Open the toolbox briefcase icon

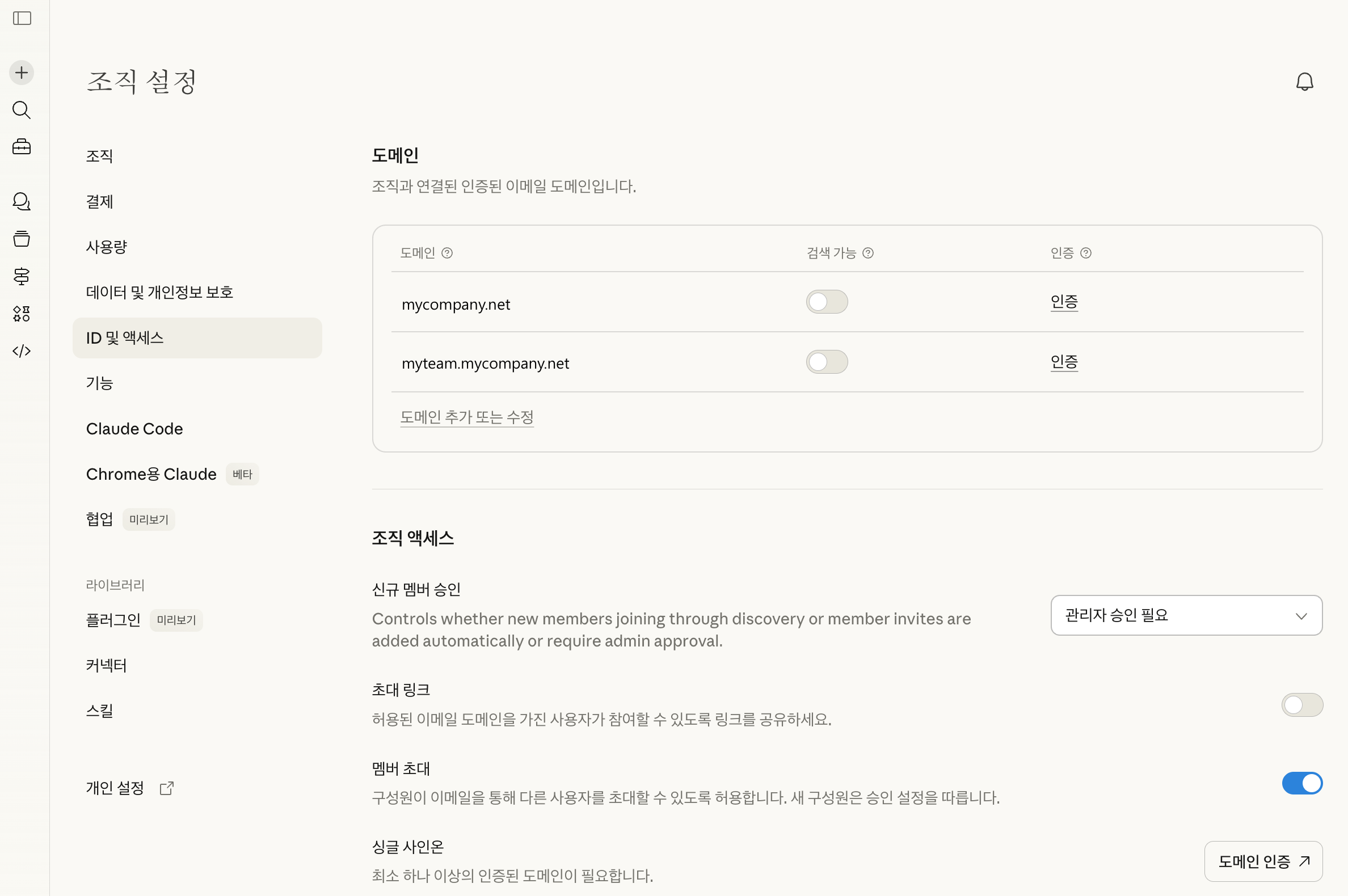click(22, 147)
